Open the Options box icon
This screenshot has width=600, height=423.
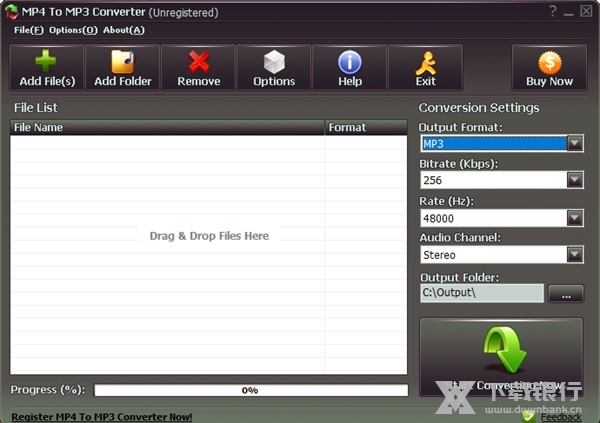(274, 62)
